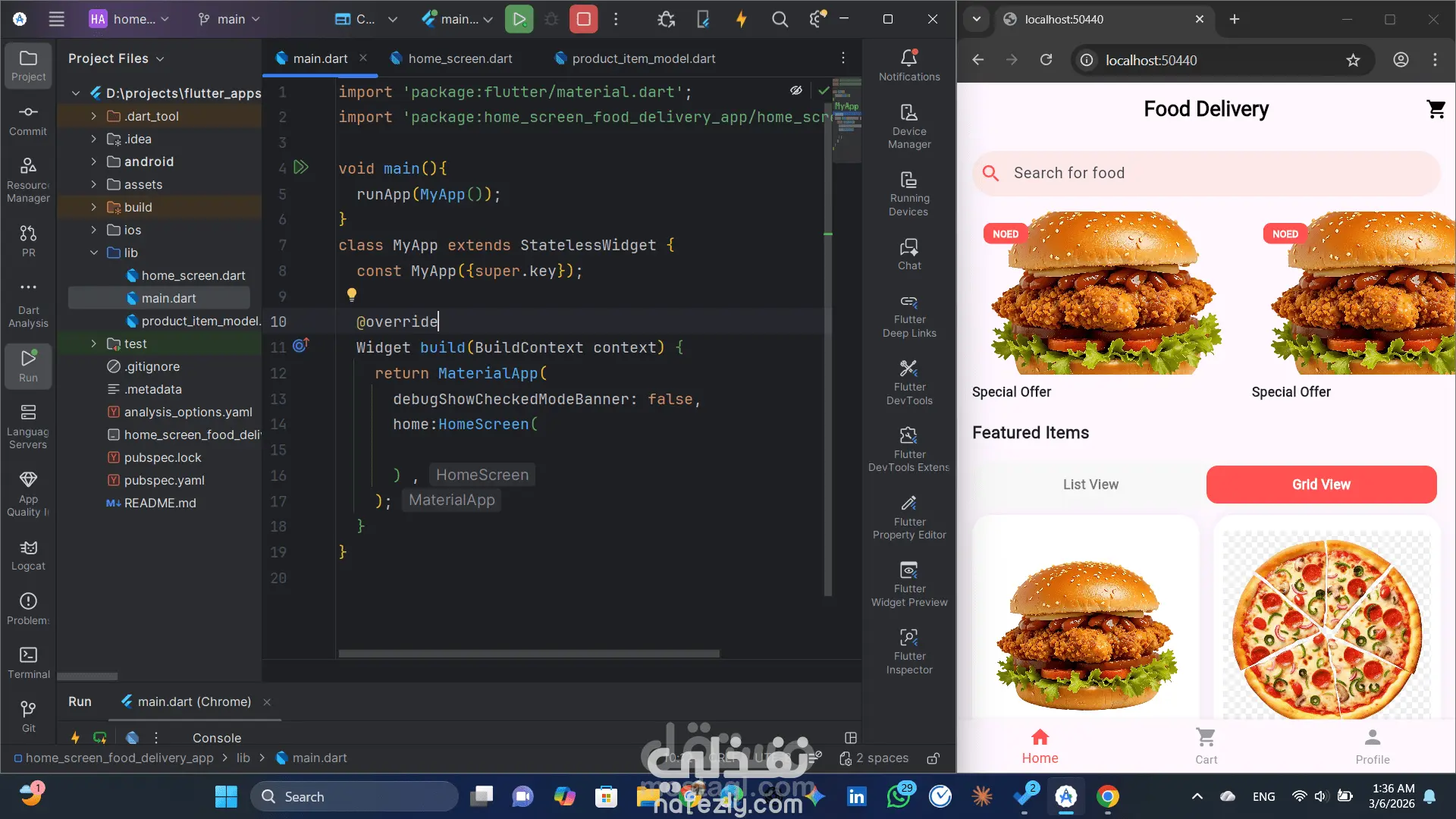Open the Flutter Inspector panel
Image resolution: width=1456 pixels, height=819 pixels.
pos(909,650)
